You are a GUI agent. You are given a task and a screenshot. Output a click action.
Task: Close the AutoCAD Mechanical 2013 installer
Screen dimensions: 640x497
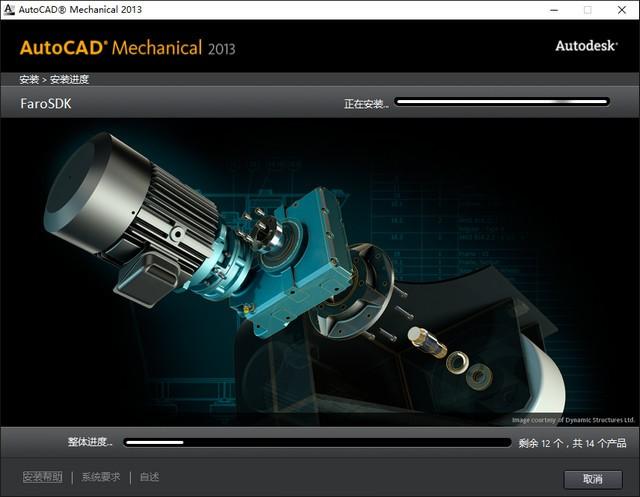(622, 10)
